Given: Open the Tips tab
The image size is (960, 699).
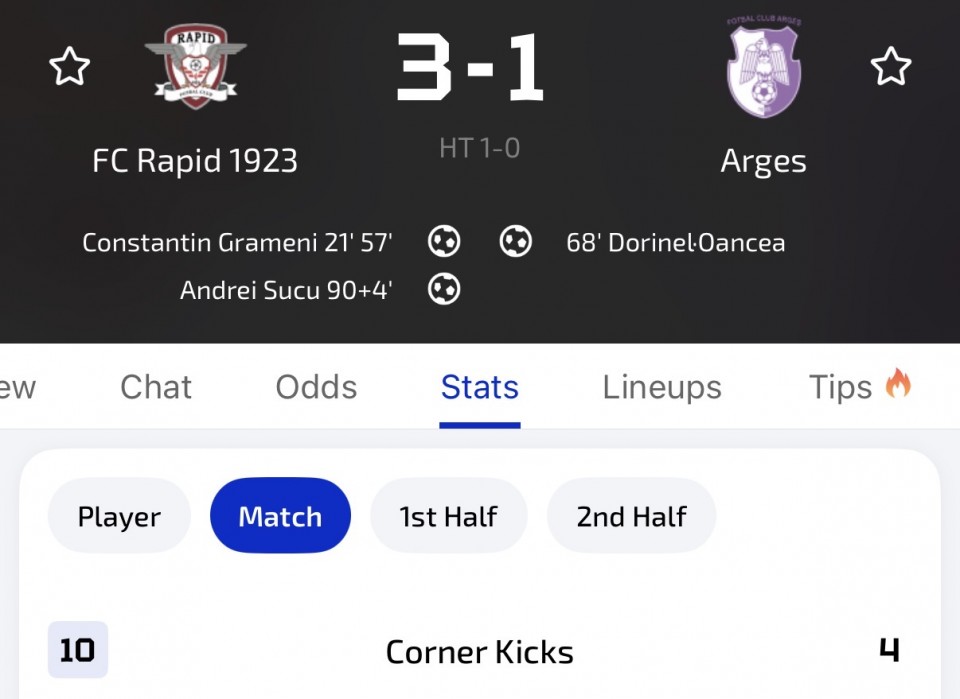Looking at the screenshot, I should click(840, 387).
